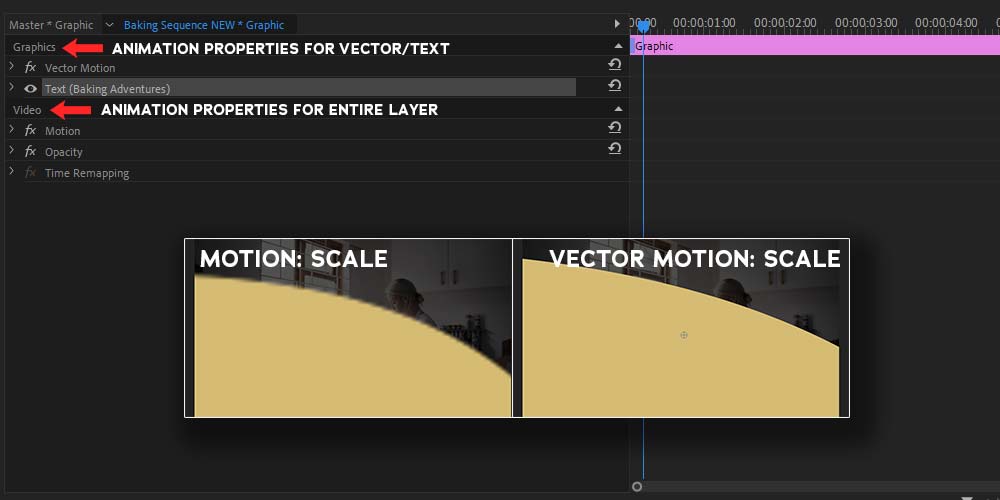Reset the Opacity effect

[x=615, y=149]
